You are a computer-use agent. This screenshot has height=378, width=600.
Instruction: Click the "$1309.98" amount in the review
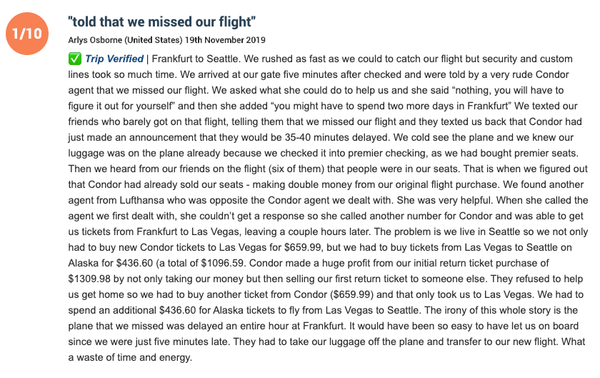[89, 279]
